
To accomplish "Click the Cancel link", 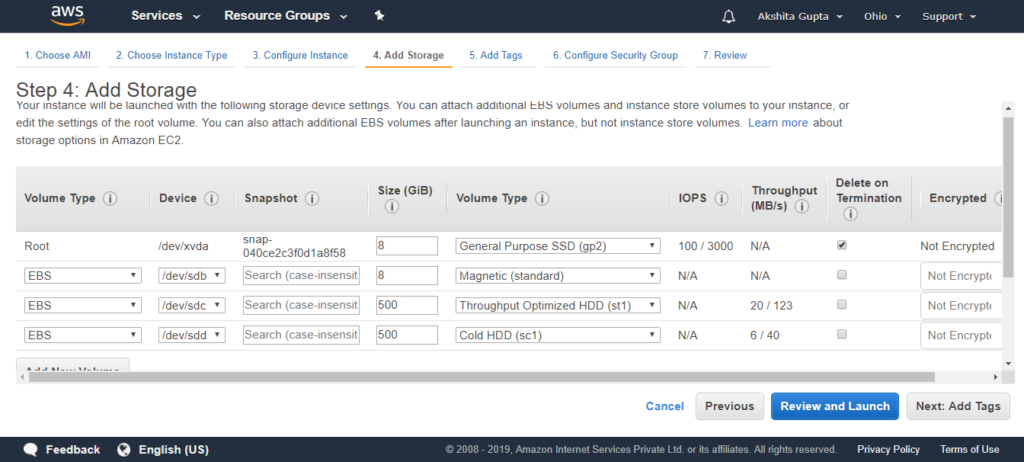I will (x=665, y=406).
